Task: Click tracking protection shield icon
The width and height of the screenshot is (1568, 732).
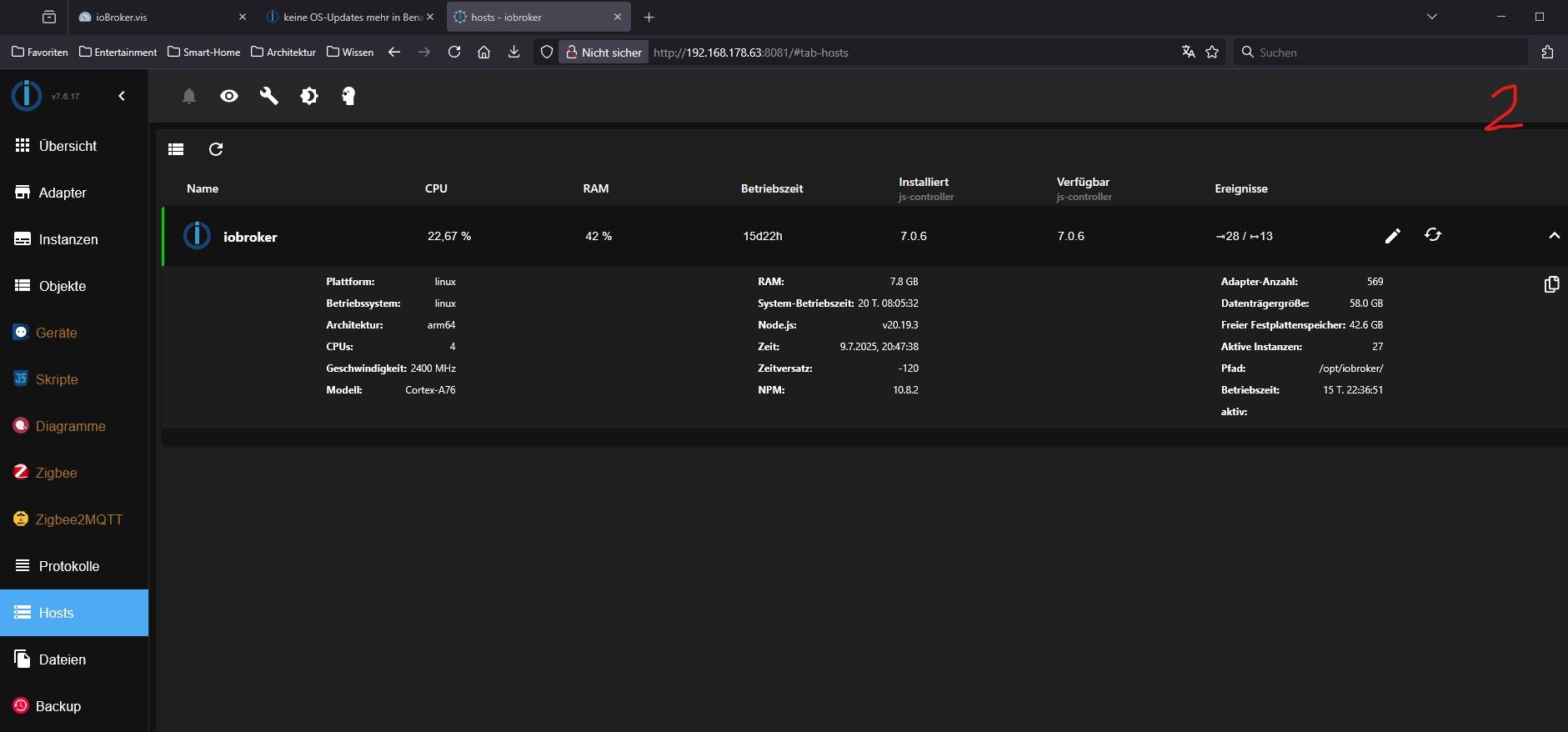Action: click(546, 52)
